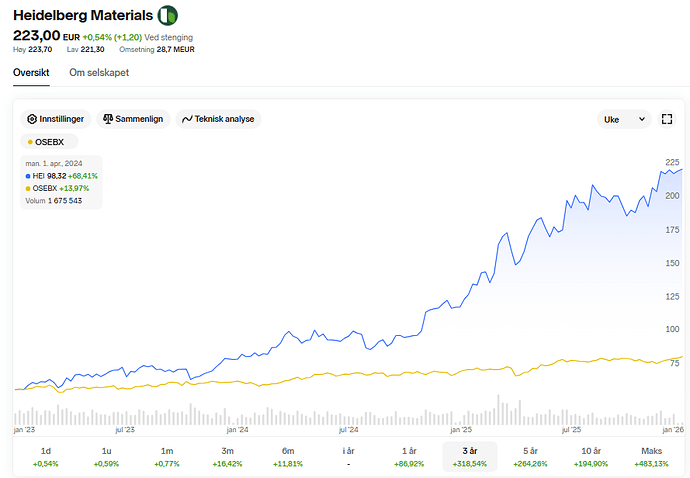
Task: Select the i år time range
Action: (x=348, y=457)
